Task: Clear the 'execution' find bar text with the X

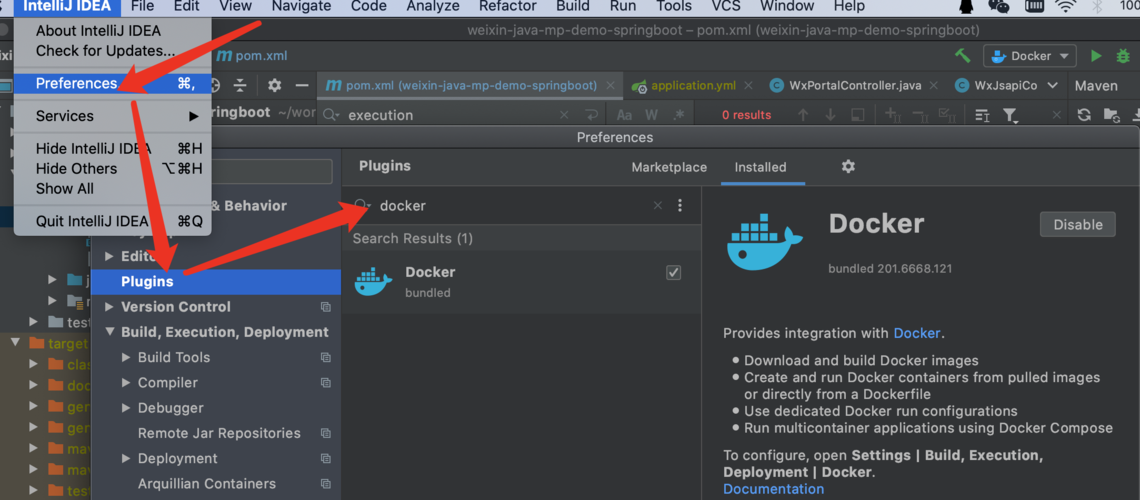Action: click(x=564, y=115)
